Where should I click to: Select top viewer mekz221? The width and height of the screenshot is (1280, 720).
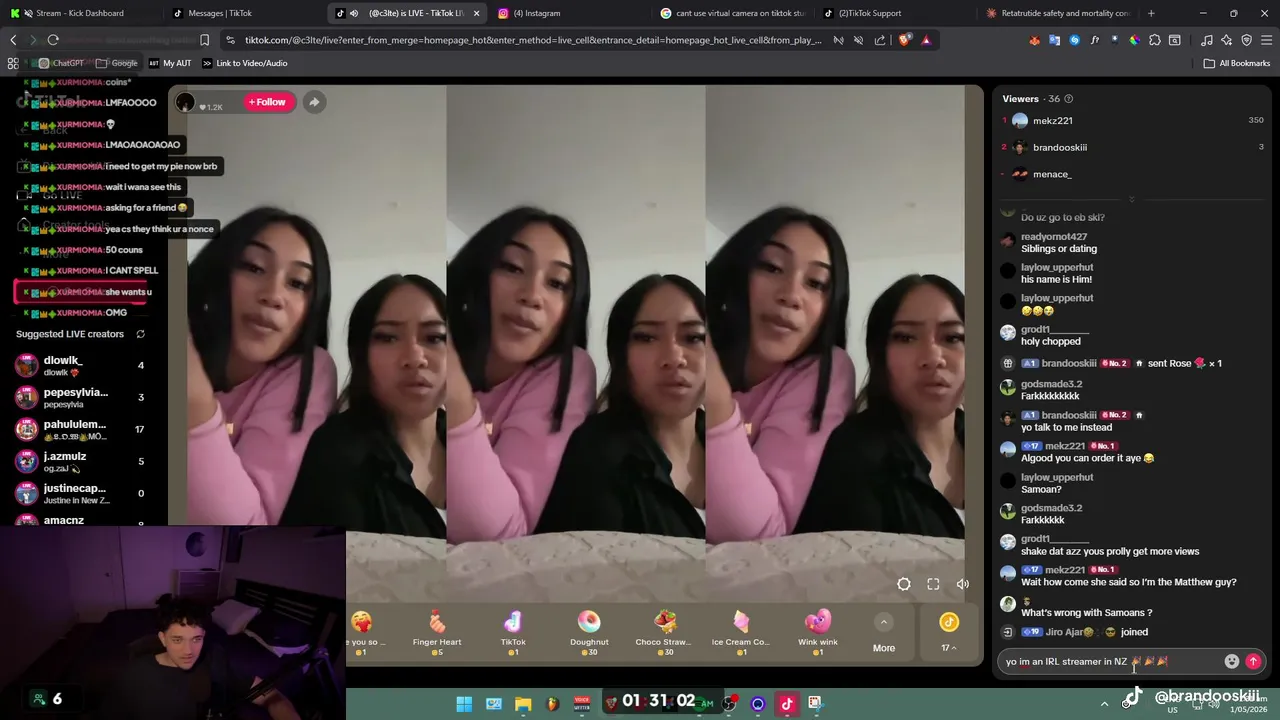[1133, 120]
